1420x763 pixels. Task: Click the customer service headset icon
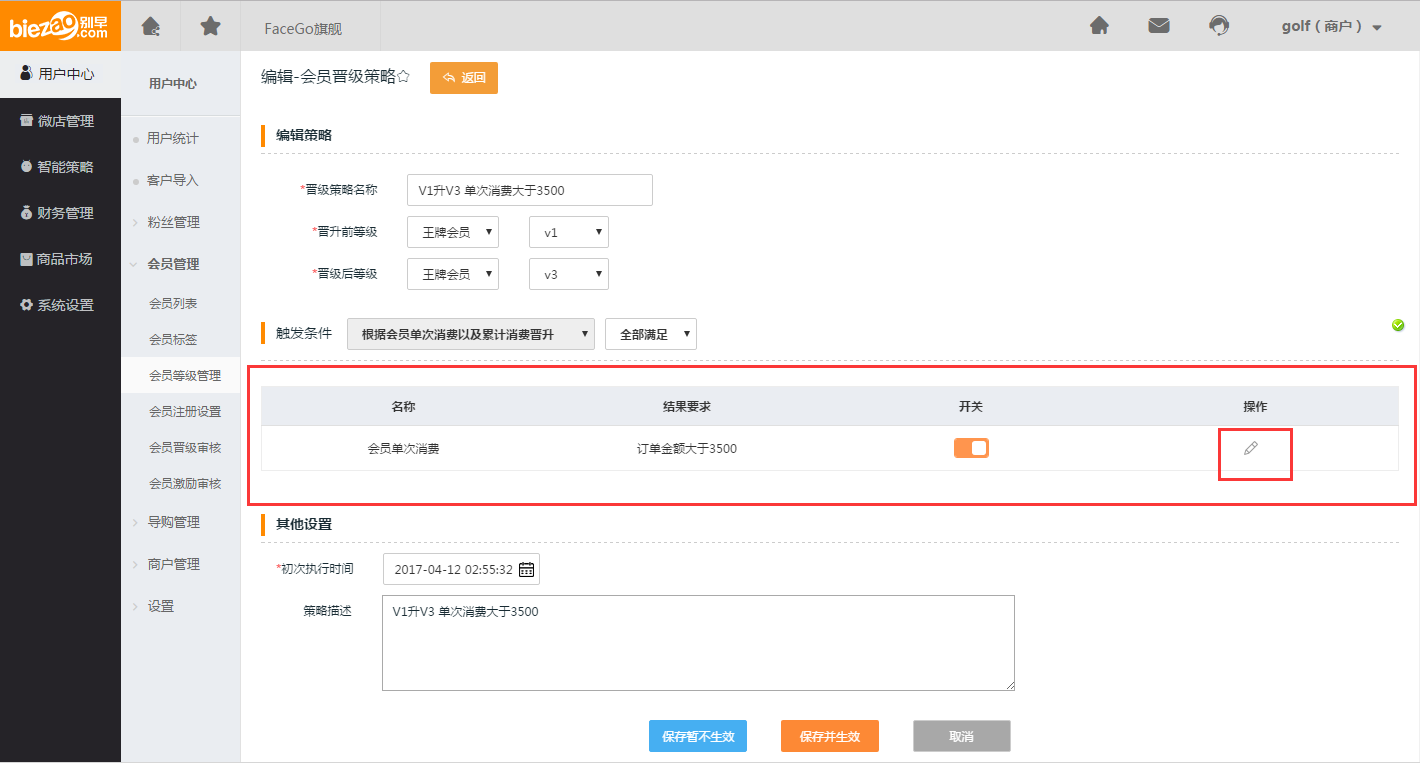point(1219,27)
